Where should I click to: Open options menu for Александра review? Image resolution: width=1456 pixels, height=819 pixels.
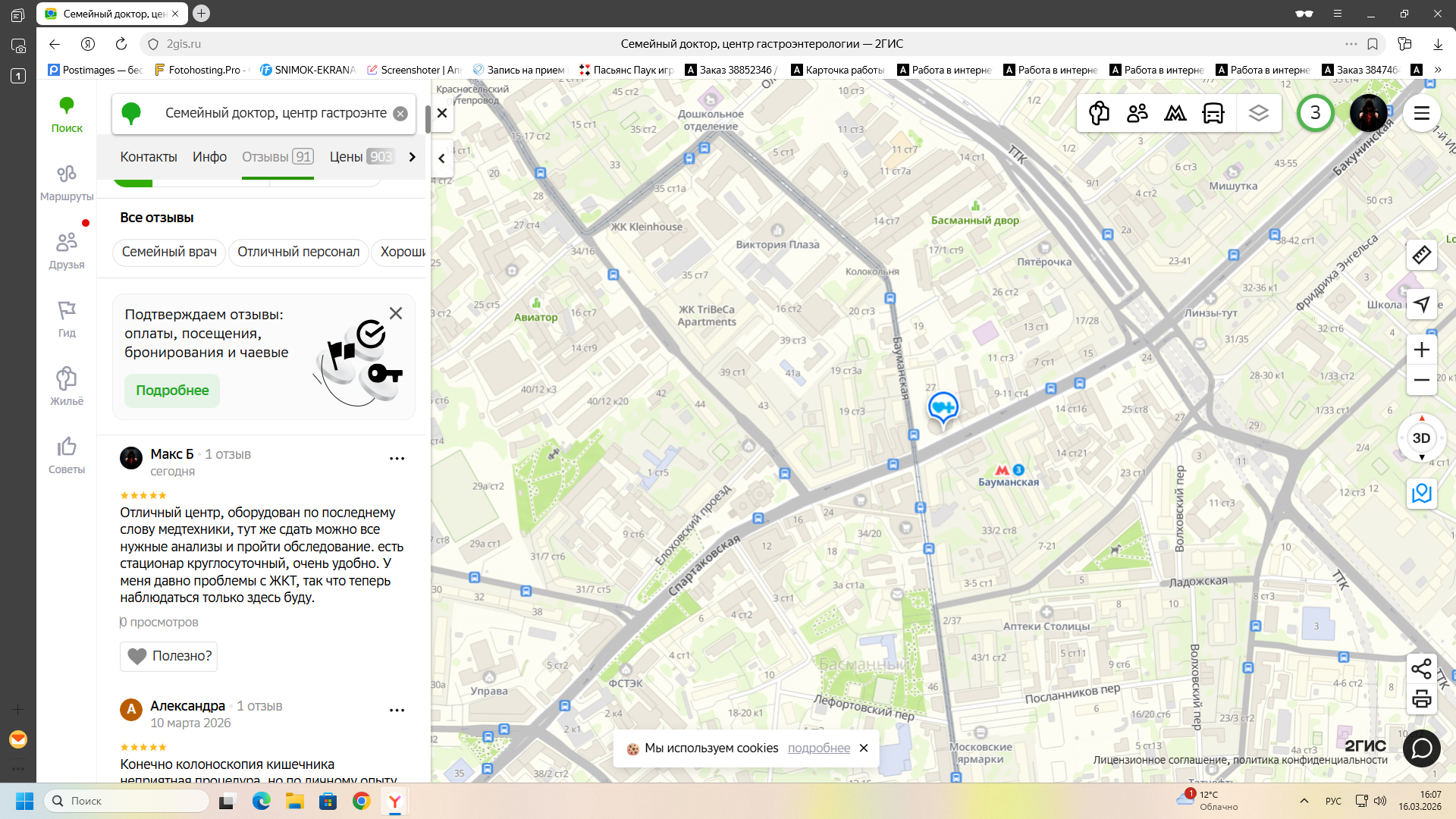click(x=397, y=711)
